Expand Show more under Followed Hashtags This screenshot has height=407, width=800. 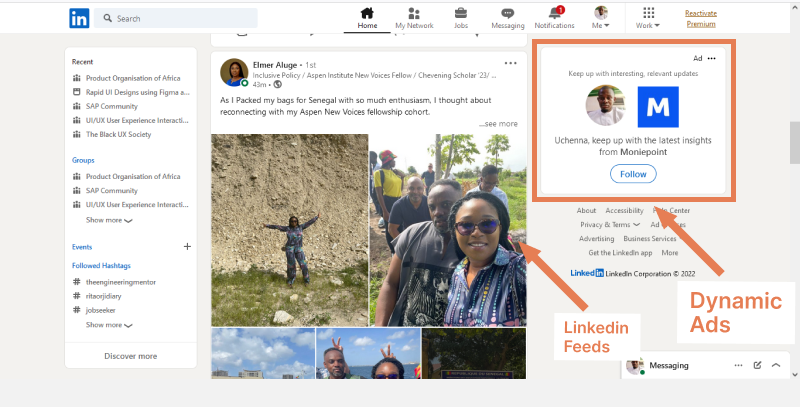pyautogui.click(x=109, y=325)
